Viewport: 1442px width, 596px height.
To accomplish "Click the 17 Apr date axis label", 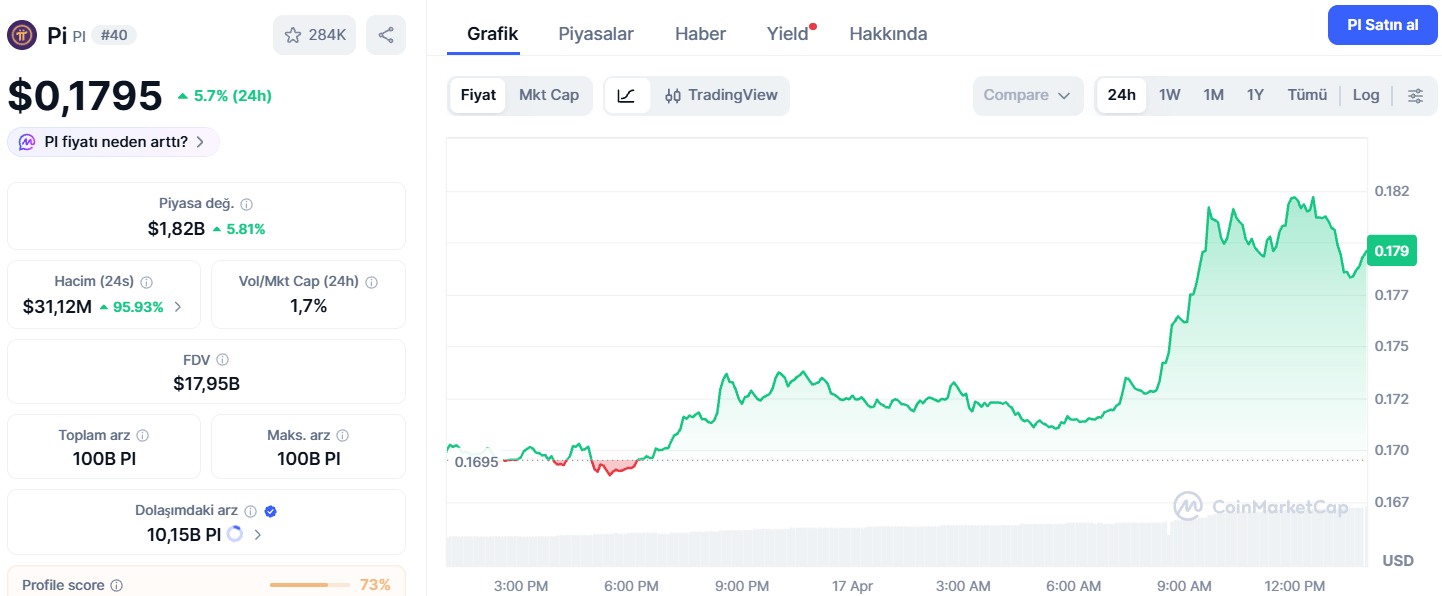I will click(x=853, y=585).
